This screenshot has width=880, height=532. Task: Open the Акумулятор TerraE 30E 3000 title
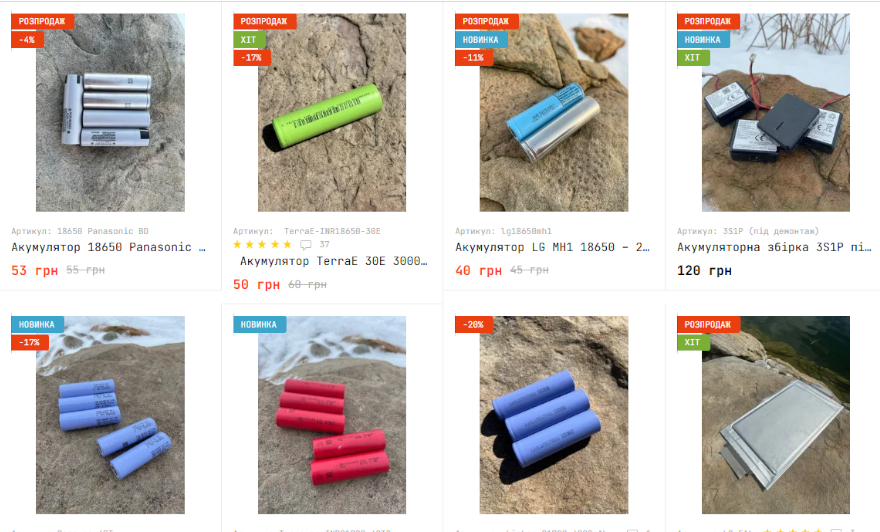click(333, 261)
